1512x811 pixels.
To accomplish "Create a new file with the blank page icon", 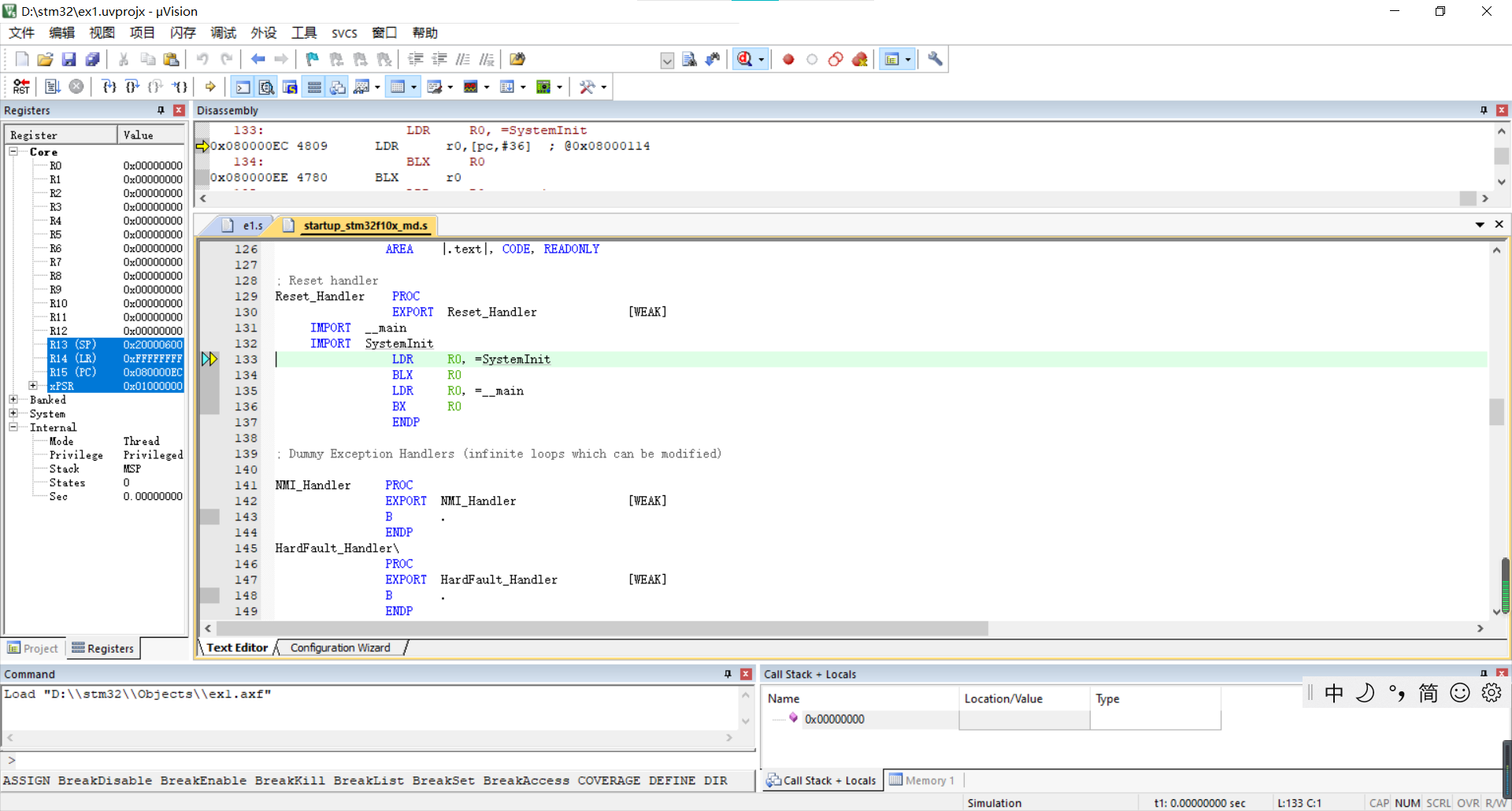I will pos(21,59).
